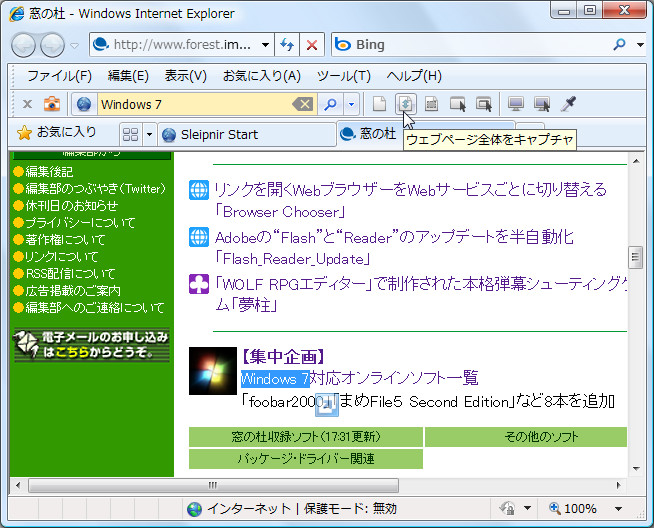Open the お気に入り(A) menu
Viewport: 654px width, 528px height.
pyautogui.click(x=262, y=76)
